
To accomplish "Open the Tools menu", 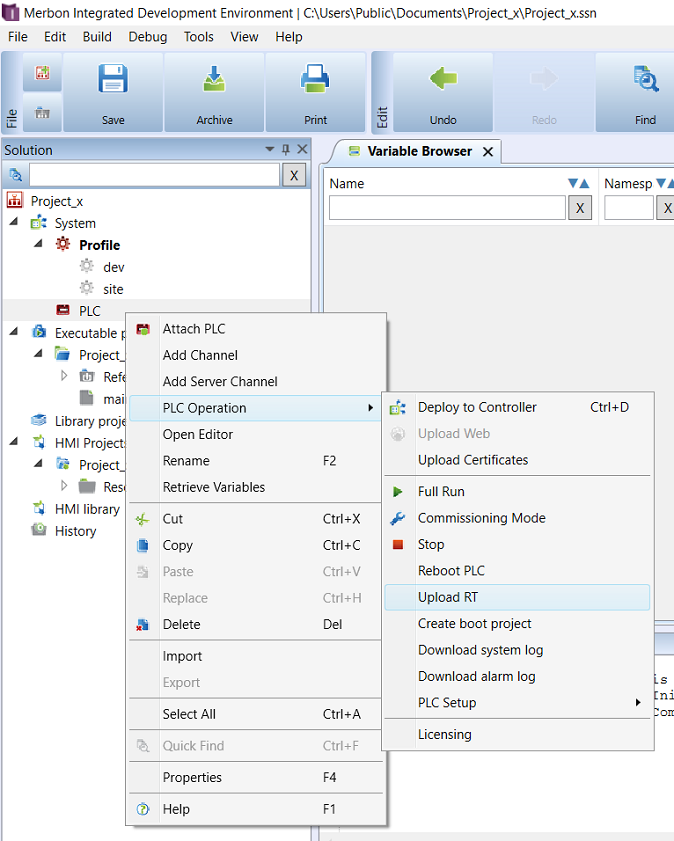I will point(198,37).
